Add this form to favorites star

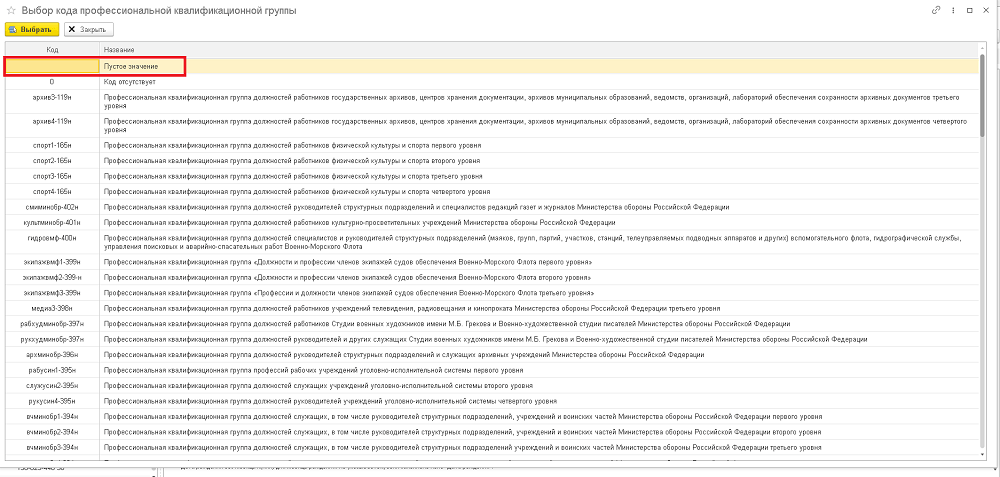(x=10, y=10)
